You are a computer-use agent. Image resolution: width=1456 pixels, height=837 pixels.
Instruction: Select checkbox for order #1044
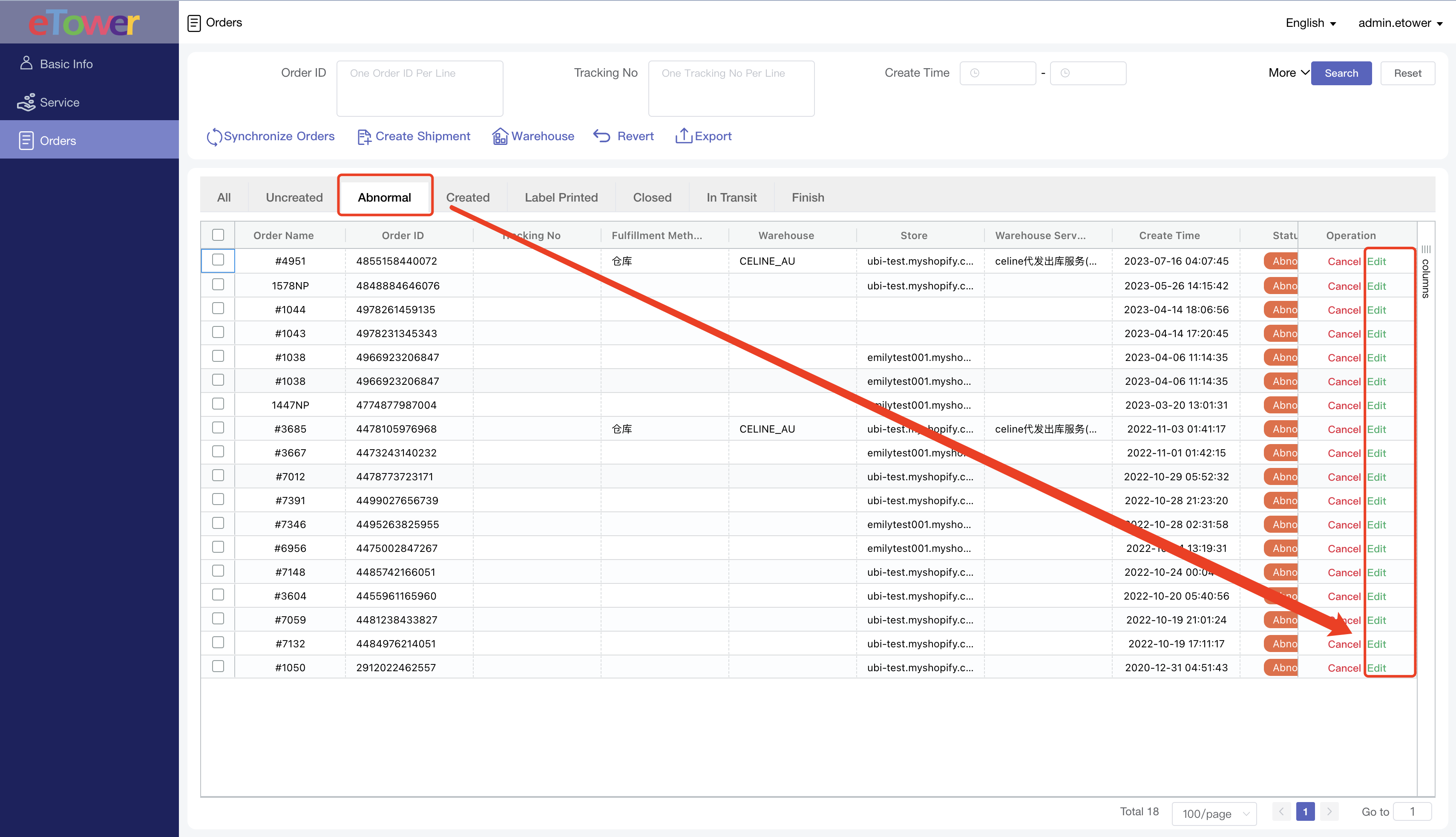[x=218, y=308]
